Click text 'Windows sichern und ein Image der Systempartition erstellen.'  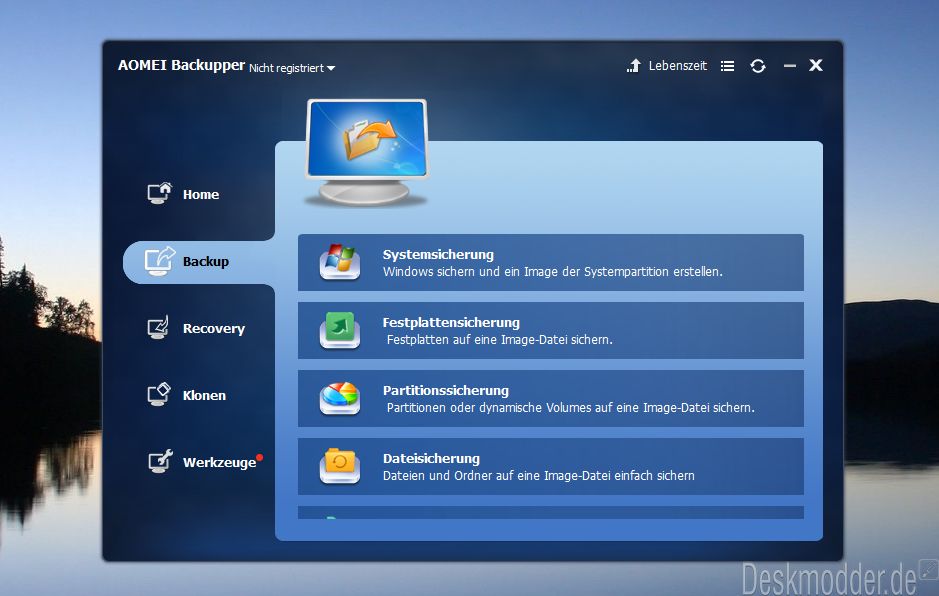553,272
